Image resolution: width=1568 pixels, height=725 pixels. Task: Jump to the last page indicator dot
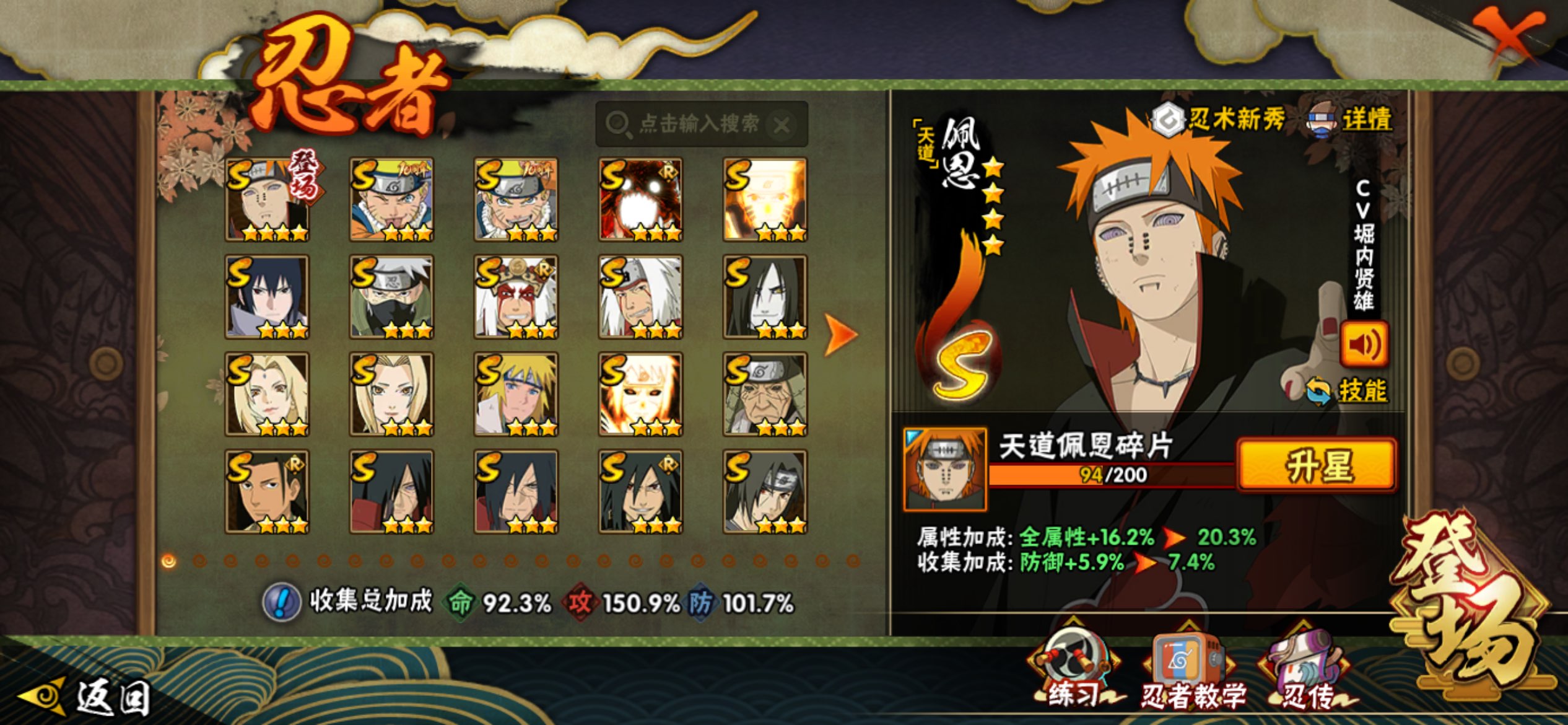click(853, 561)
